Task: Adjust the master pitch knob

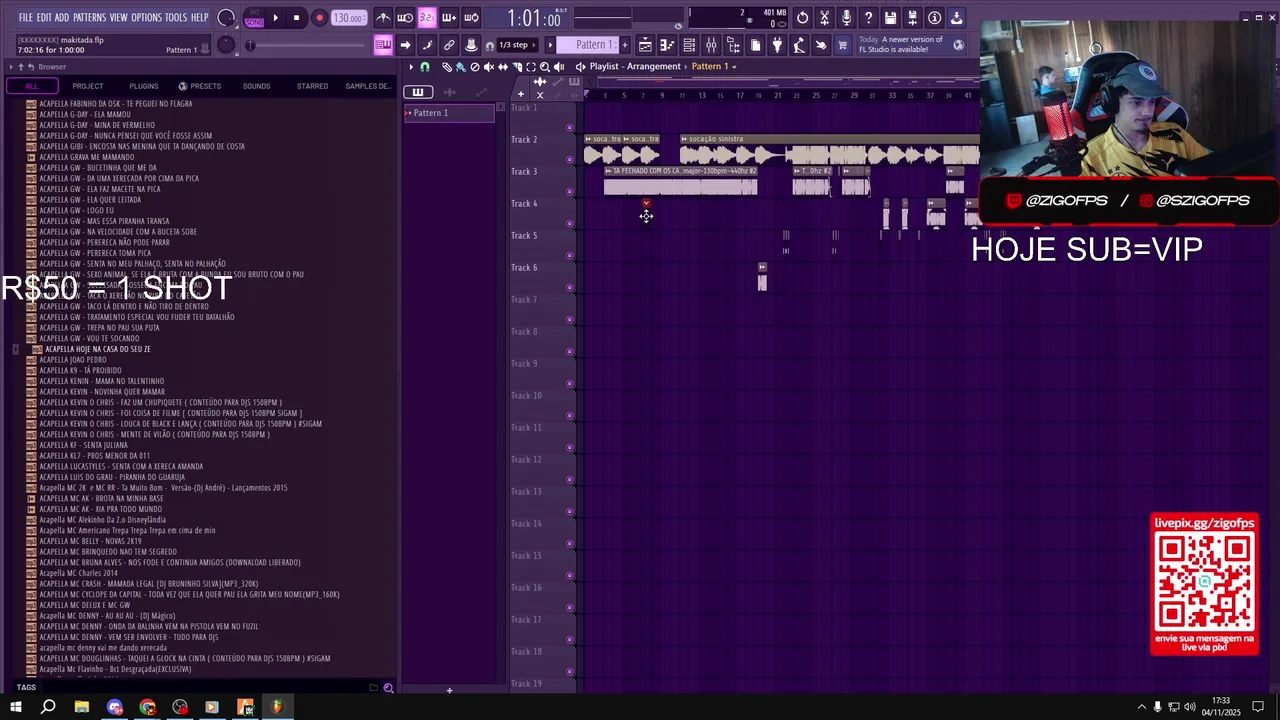Action: [x=226, y=45]
